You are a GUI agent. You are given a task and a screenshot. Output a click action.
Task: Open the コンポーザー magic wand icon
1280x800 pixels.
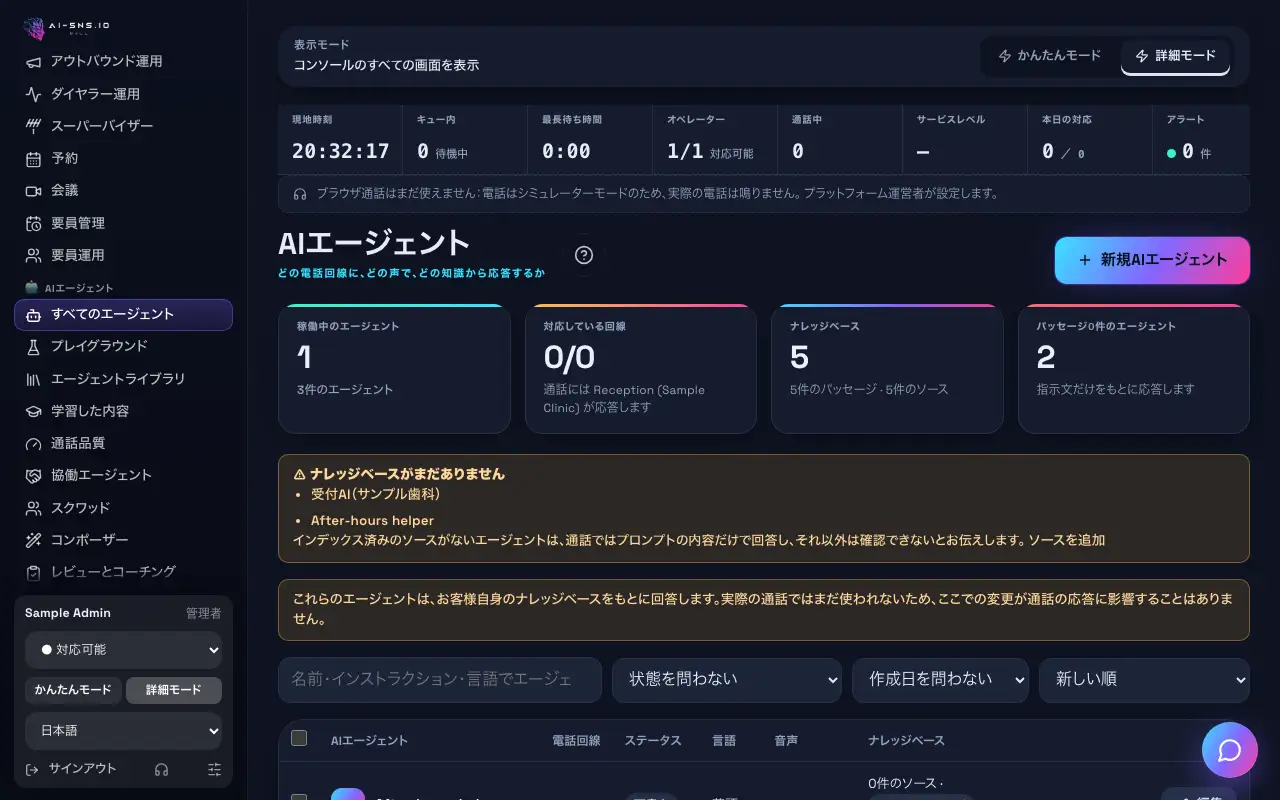(x=33, y=540)
